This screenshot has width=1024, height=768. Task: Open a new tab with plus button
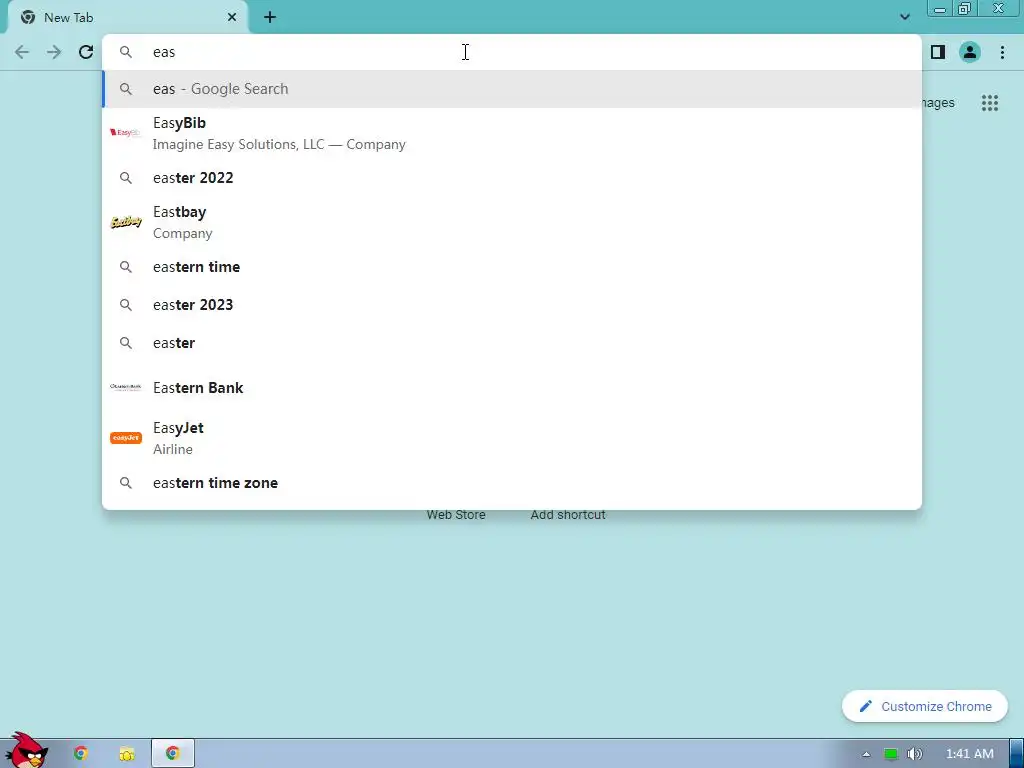pos(270,18)
